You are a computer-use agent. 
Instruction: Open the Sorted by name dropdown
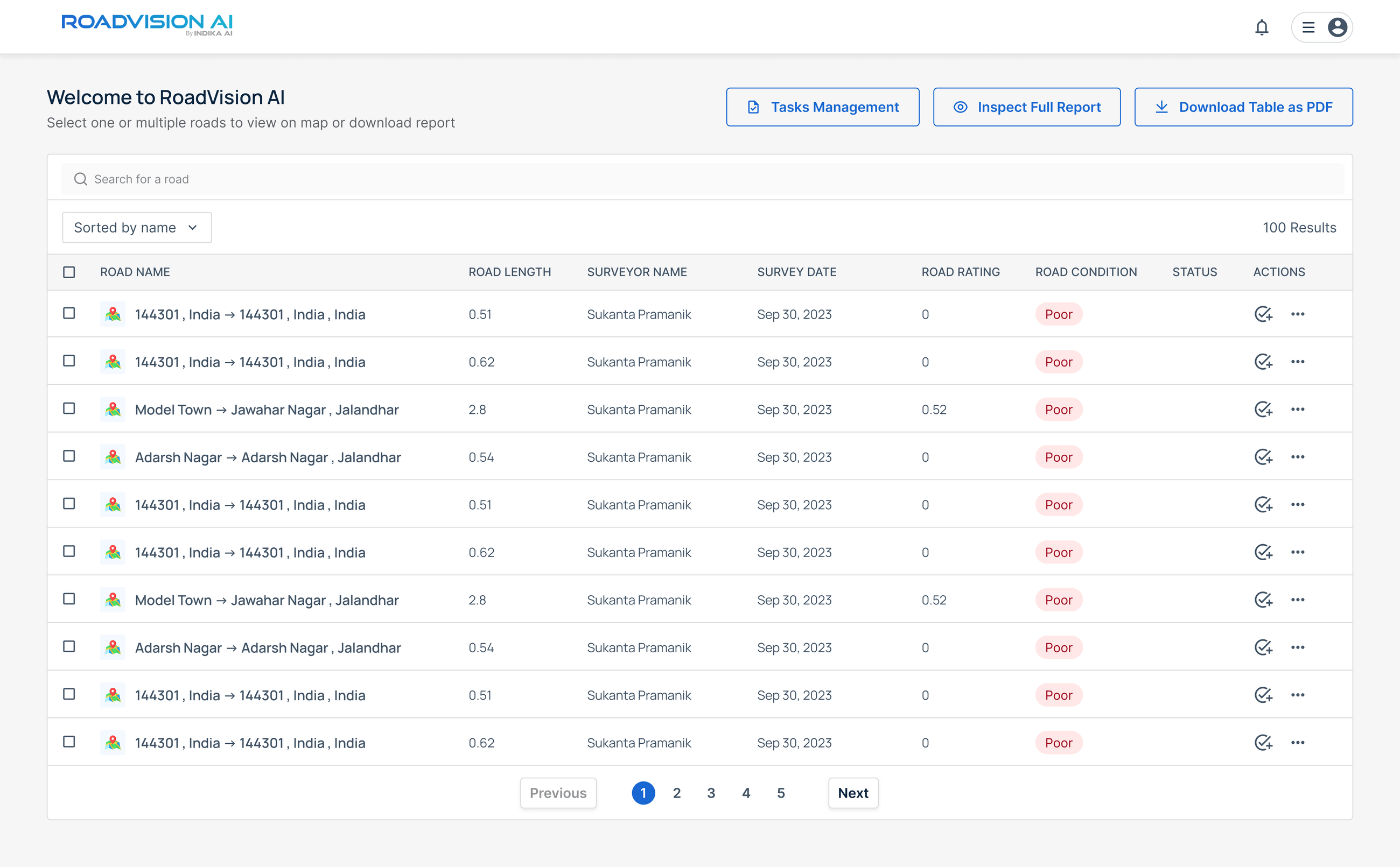[137, 227]
